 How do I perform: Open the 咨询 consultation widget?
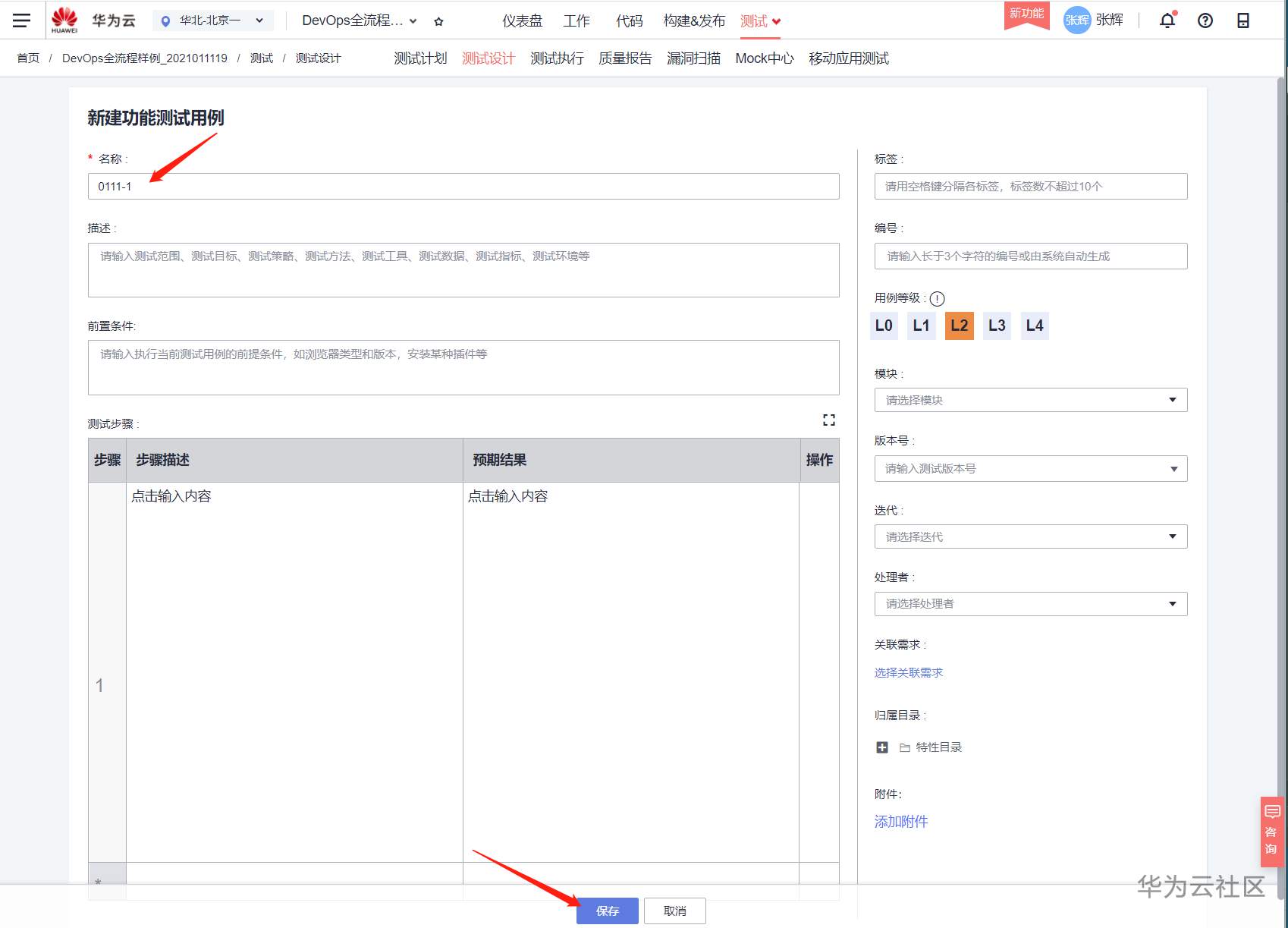1271,831
